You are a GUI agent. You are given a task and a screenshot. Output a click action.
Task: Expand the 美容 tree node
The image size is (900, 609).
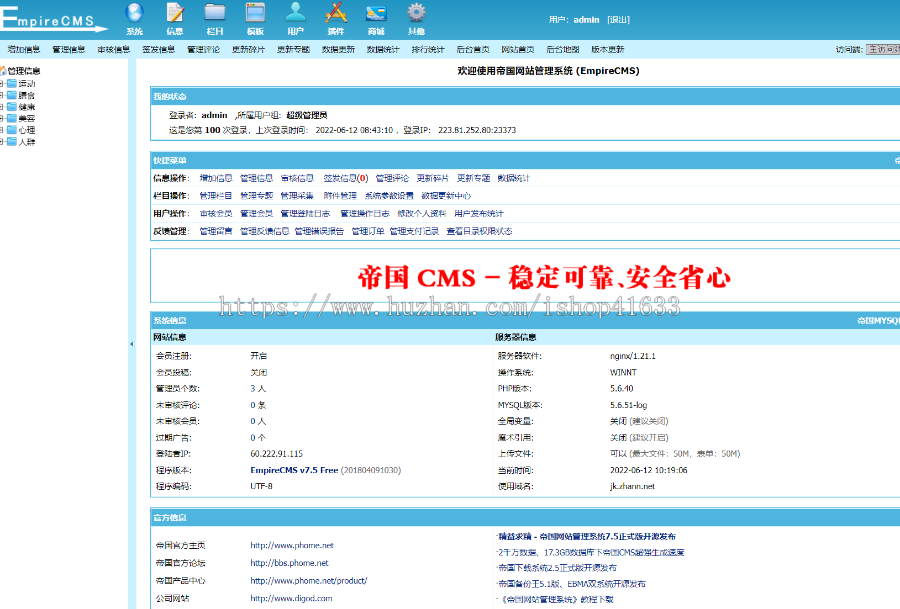pos(2,118)
